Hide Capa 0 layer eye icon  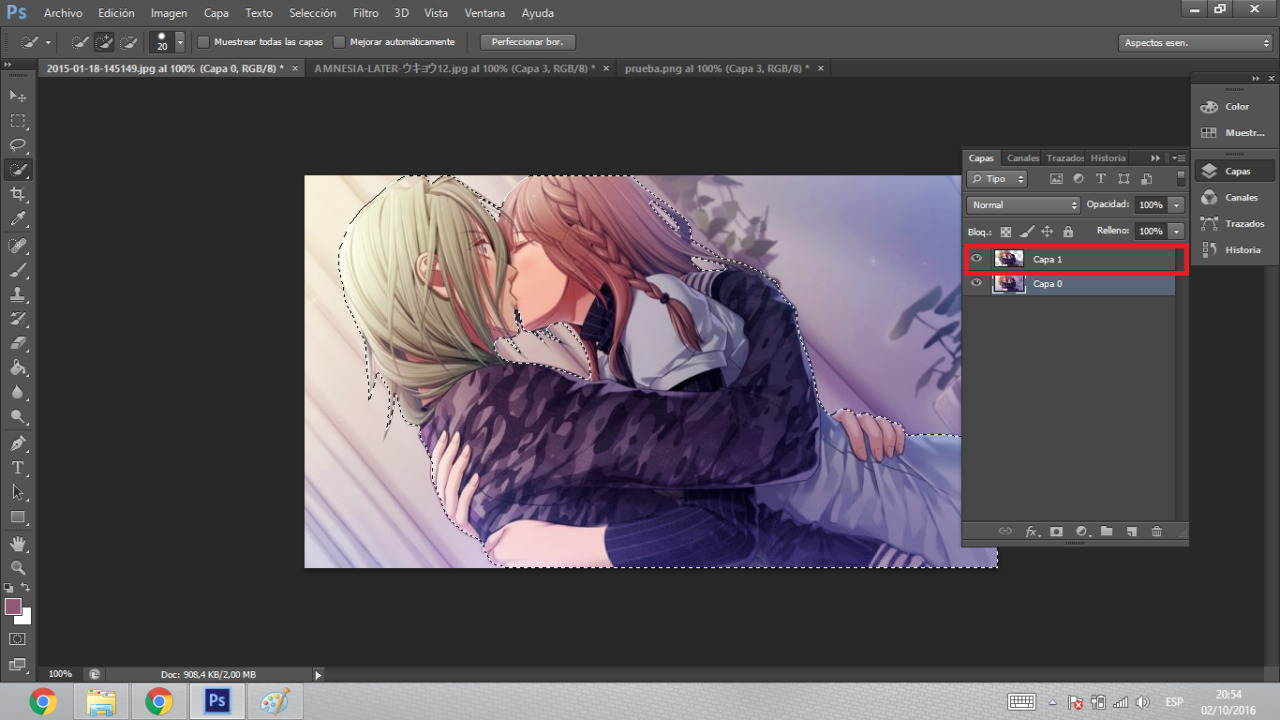977,284
